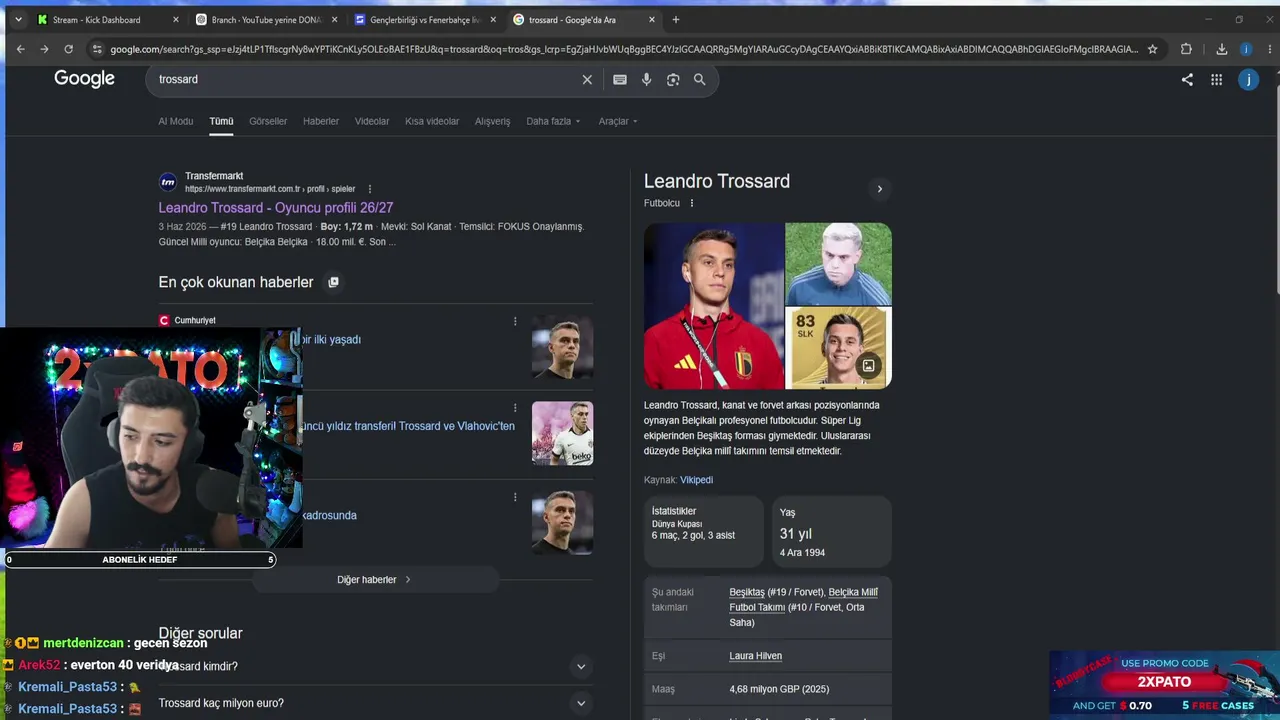Screen dimensions: 1280x720
Task: Close the Gençlerbirliği vs Fenerbahçe tab
Action: [x=493, y=20]
